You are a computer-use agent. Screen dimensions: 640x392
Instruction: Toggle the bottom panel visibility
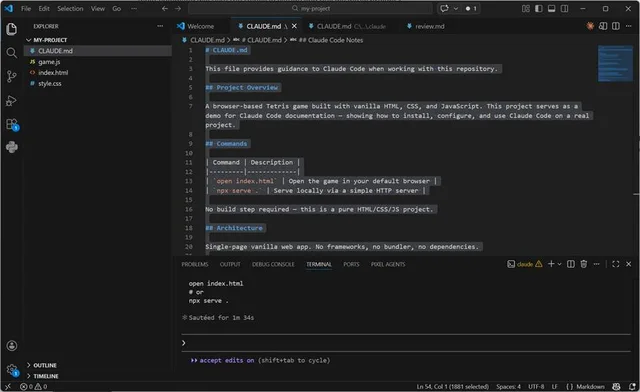551,9
